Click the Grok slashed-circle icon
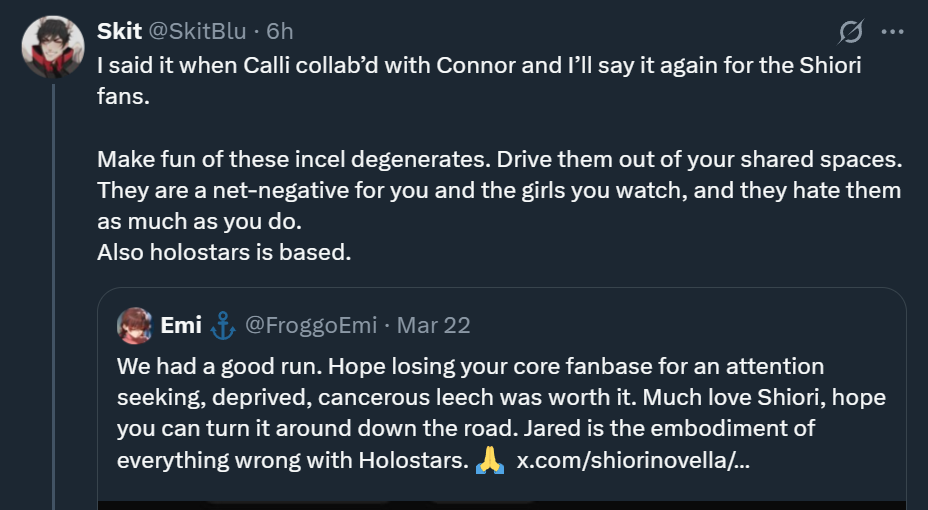The image size is (928, 510). coord(851,33)
